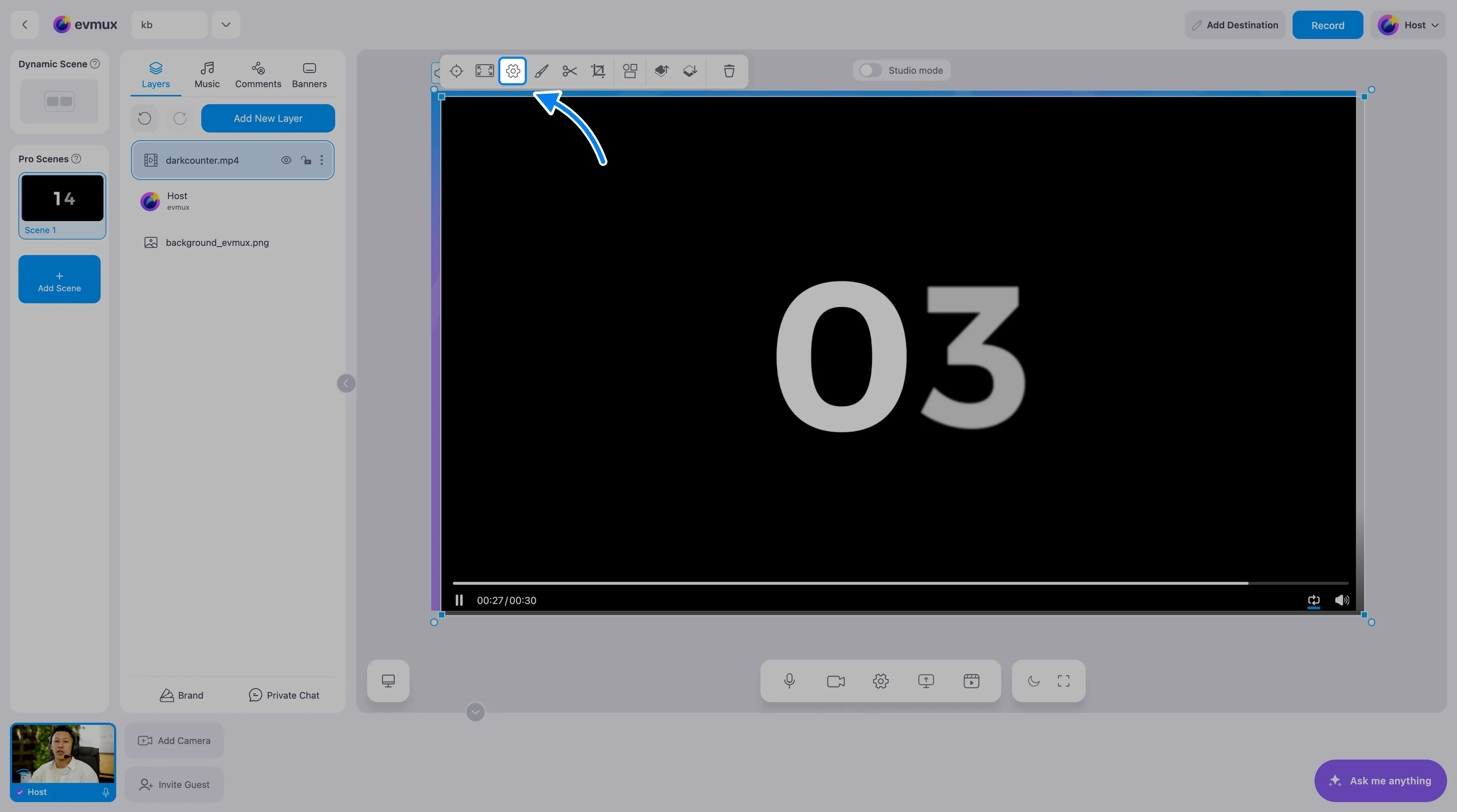Click the undo arrow icon

(145, 118)
